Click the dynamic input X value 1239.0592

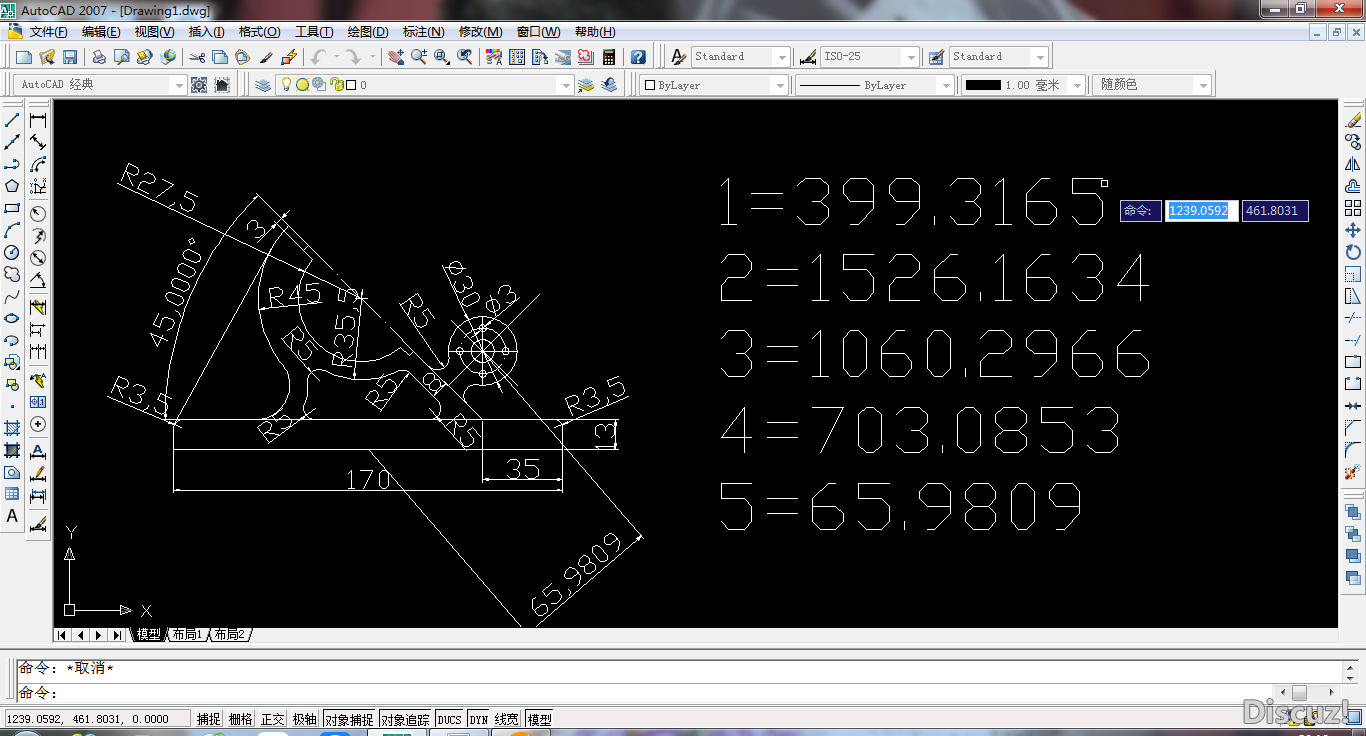1202,211
